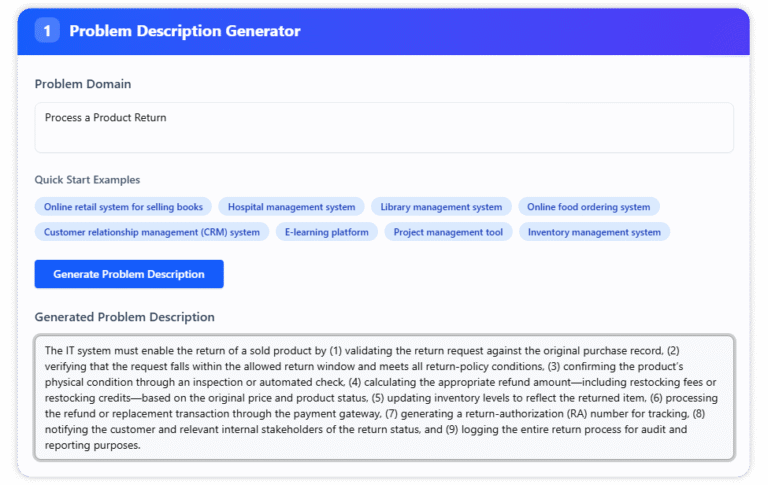
Task: Click the step number 1 badge
Action: (x=47, y=31)
